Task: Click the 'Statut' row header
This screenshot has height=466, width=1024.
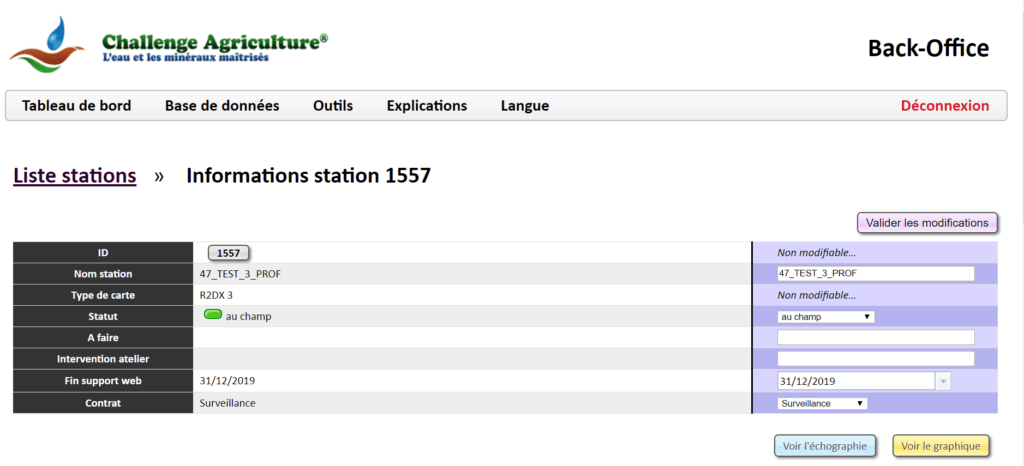Action: [x=103, y=317]
